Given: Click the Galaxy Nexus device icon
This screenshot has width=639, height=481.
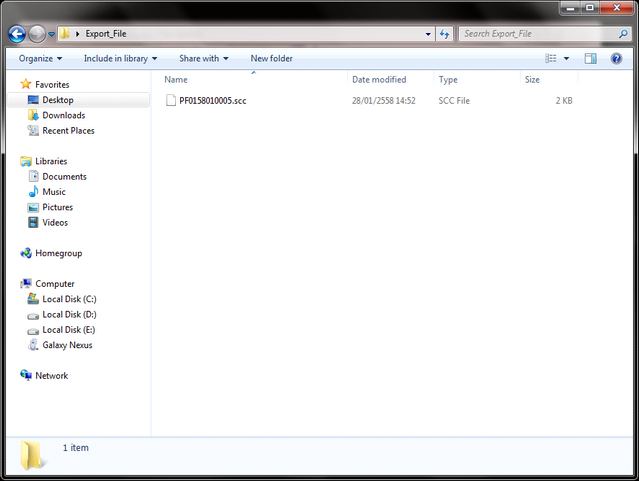Looking at the screenshot, I should (33, 345).
